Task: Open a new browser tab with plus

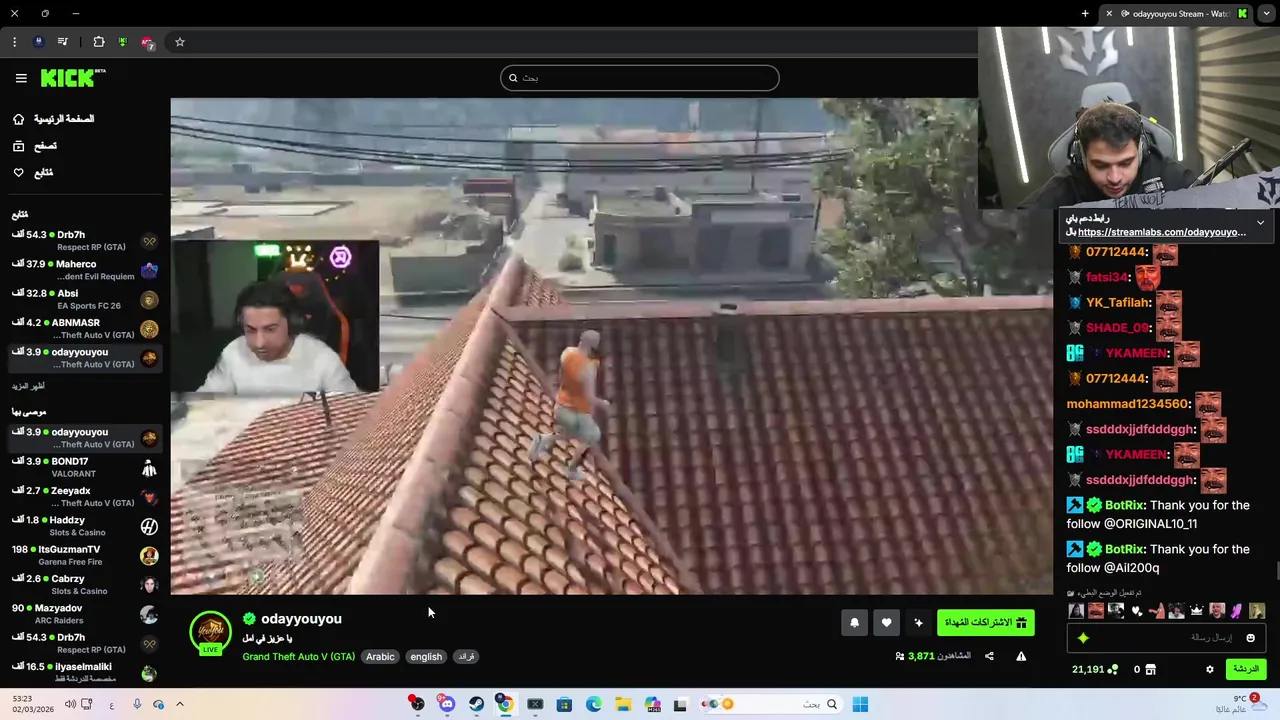Action: (x=1085, y=13)
